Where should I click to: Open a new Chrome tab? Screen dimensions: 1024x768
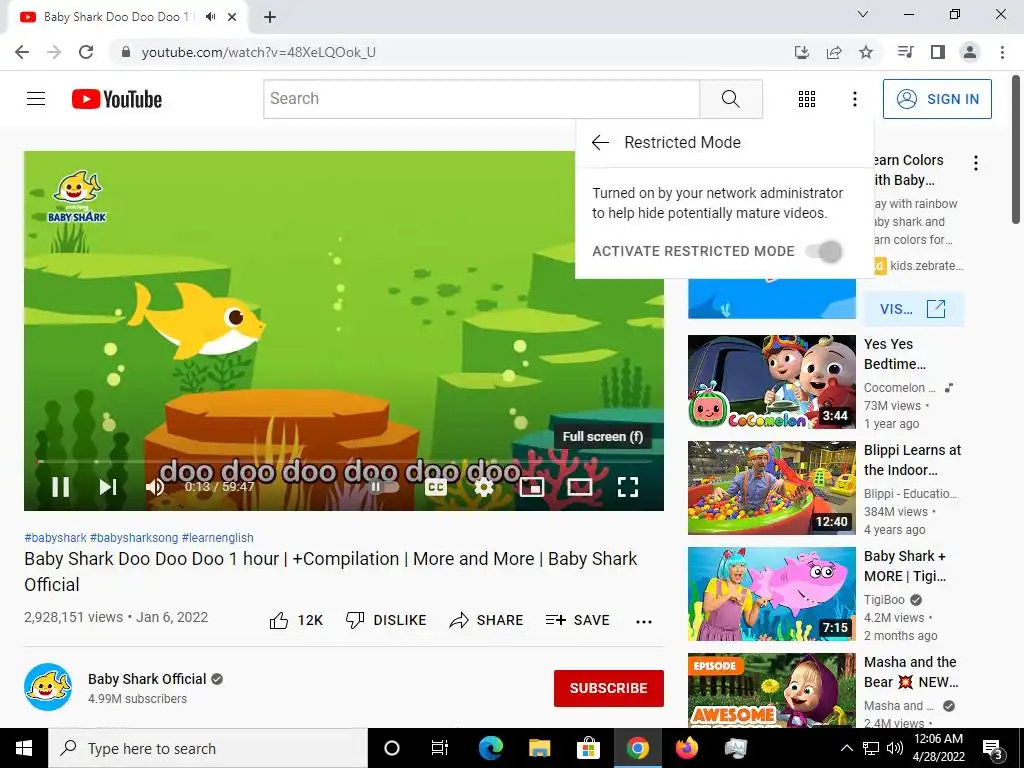[270, 17]
